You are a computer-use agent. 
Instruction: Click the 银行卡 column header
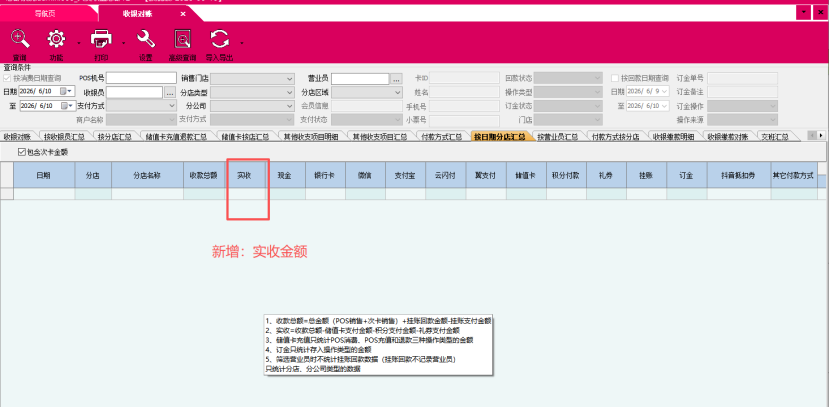click(x=325, y=174)
